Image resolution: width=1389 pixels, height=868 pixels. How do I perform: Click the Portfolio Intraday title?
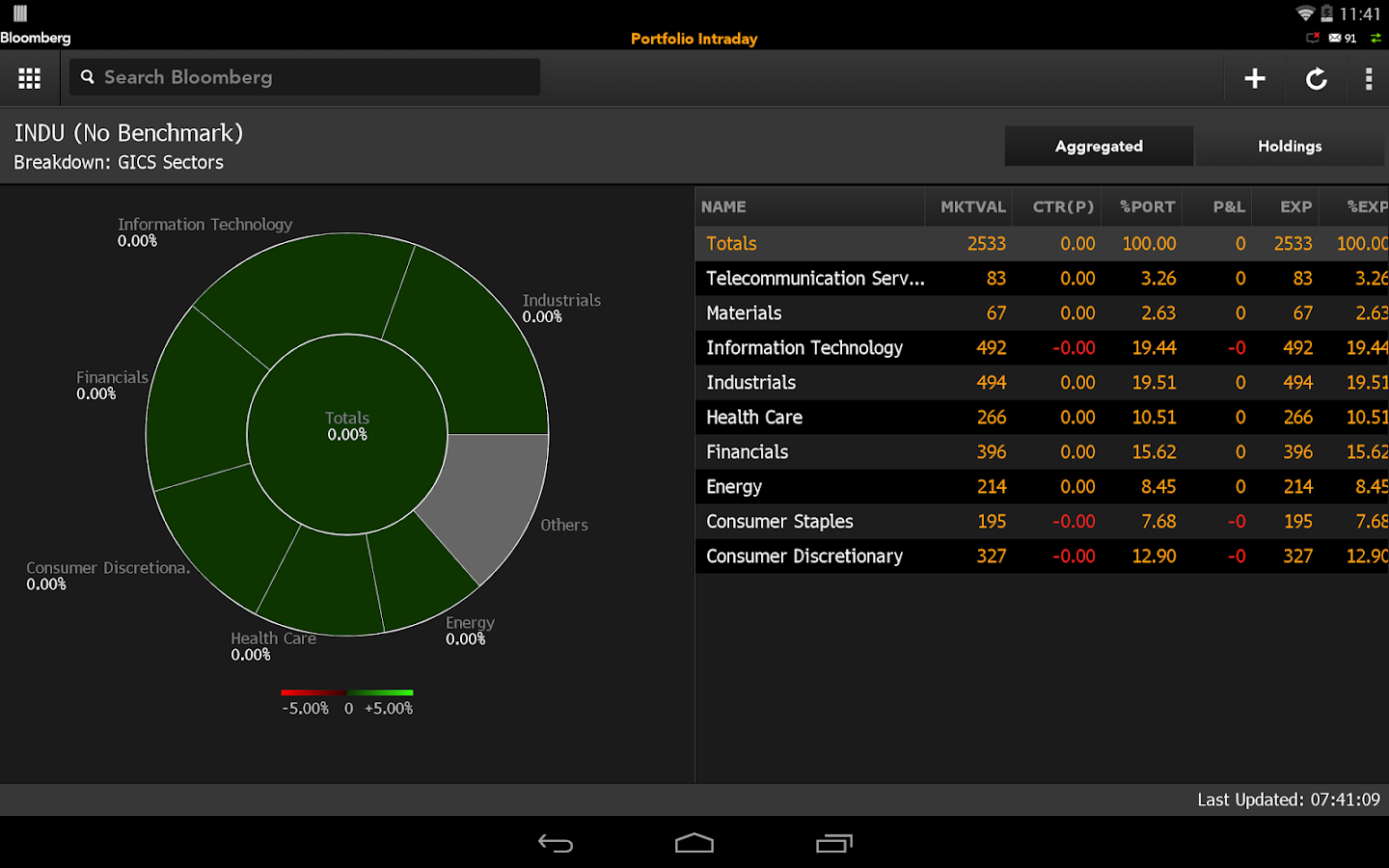coord(694,39)
